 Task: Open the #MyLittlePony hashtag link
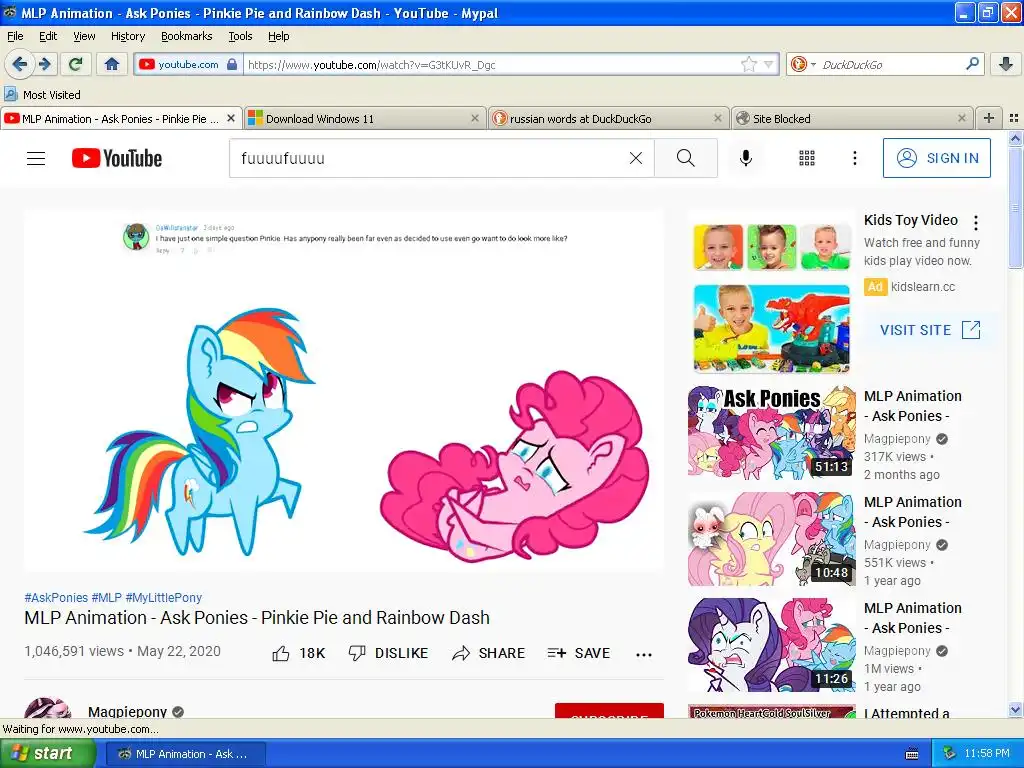pyautogui.click(x=163, y=598)
